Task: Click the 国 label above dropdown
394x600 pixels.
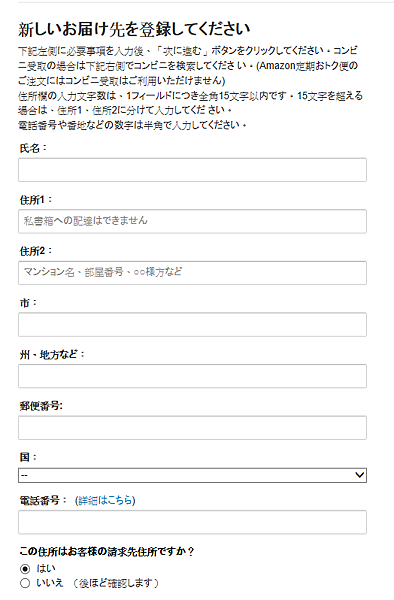Action: click(25, 457)
